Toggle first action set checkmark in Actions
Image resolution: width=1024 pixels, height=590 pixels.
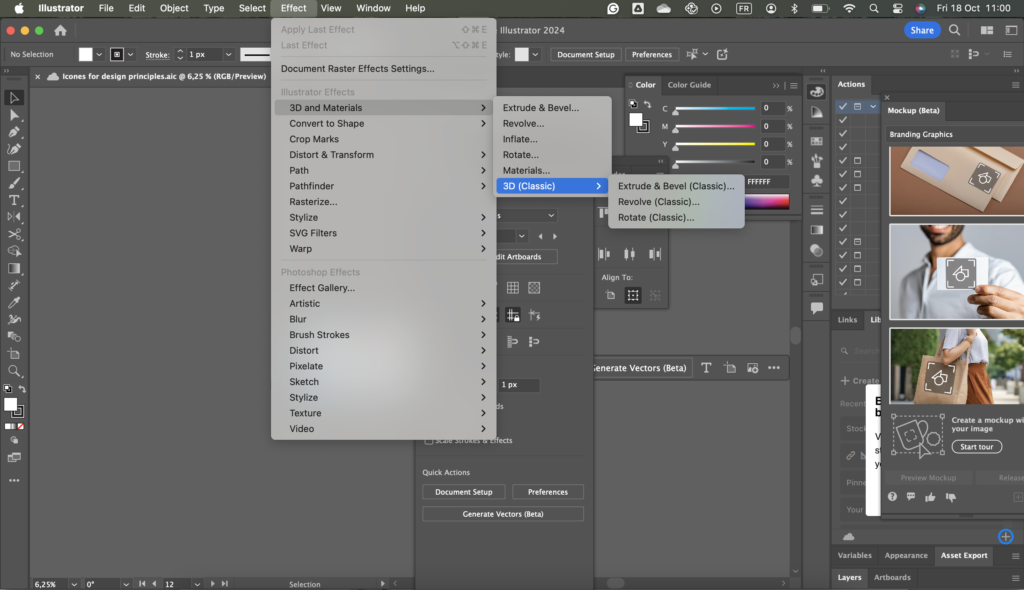(843, 106)
